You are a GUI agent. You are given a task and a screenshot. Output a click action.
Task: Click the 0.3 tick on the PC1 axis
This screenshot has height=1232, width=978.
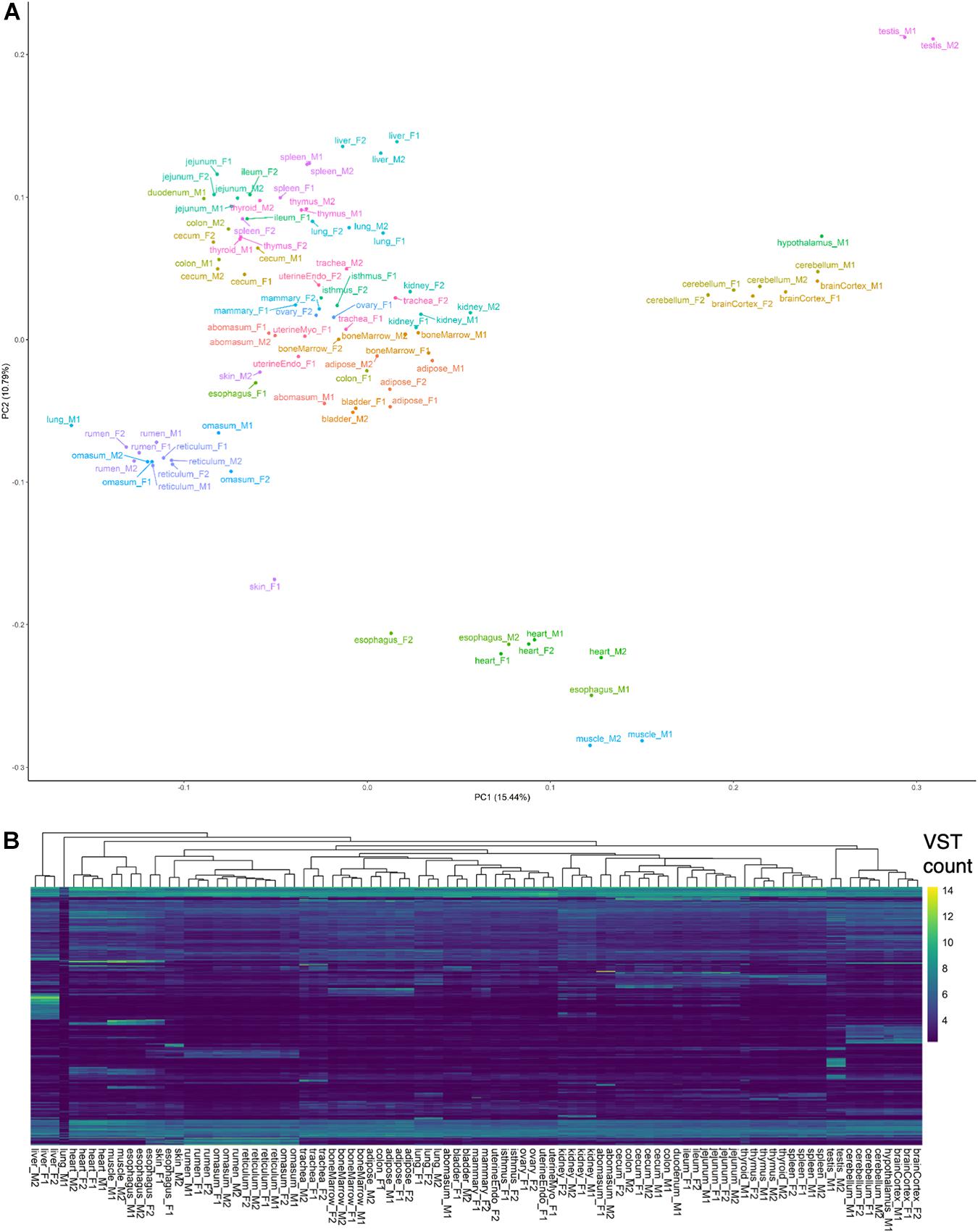click(x=916, y=788)
